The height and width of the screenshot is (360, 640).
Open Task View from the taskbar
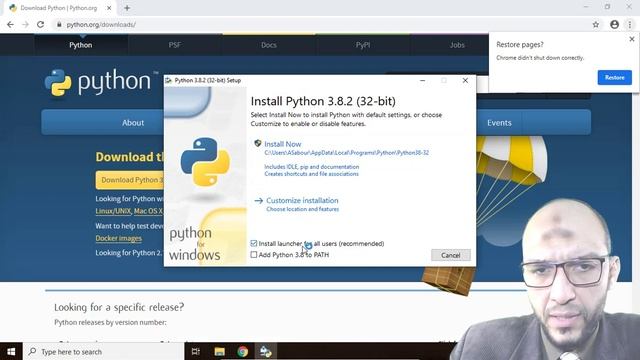tap(196, 351)
